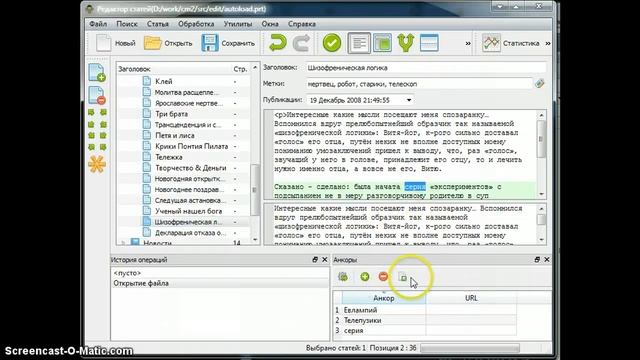Expand toolbar overflow chevron left of Статистика
The height and width of the screenshot is (360, 640).
tap(468, 43)
